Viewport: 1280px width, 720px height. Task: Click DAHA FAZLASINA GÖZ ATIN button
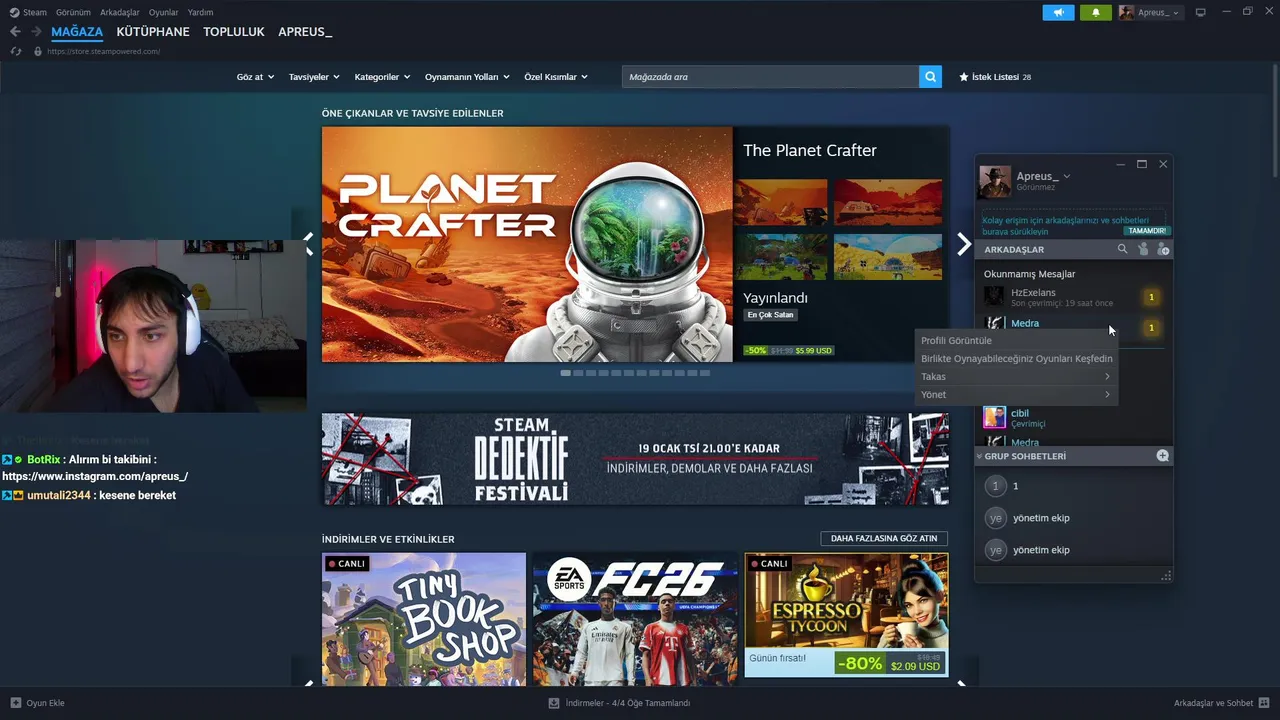tap(884, 538)
